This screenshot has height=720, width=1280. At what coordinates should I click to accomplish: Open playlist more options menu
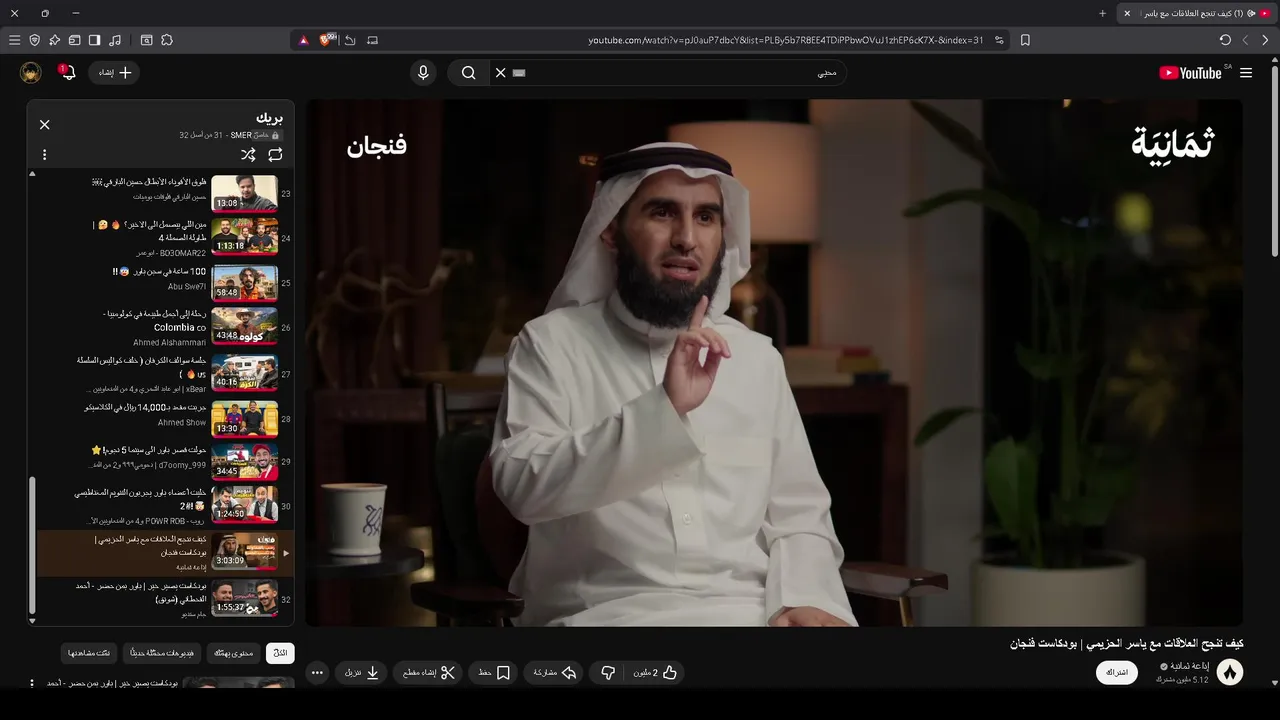44,155
